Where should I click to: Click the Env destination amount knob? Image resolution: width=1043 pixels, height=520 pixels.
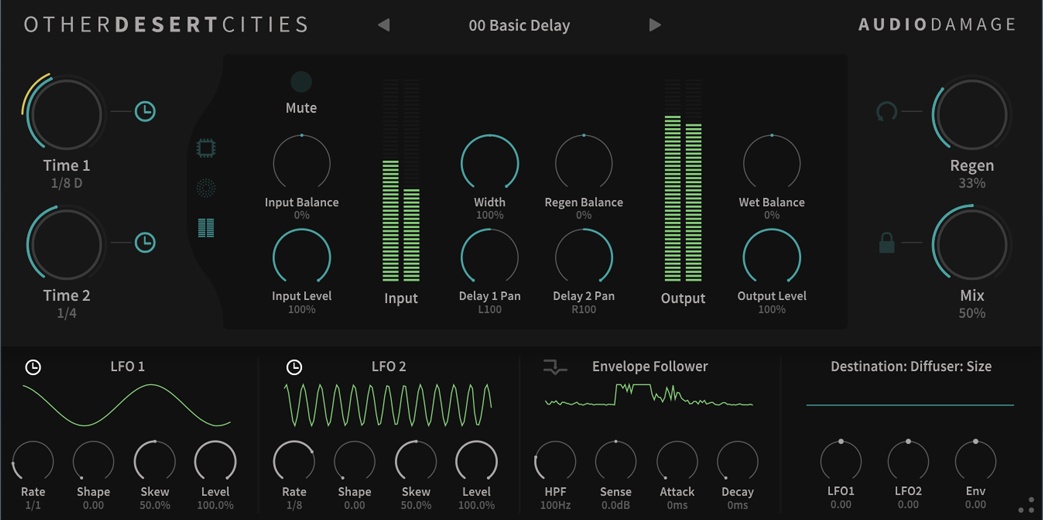pyautogui.click(x=976, y=461)
